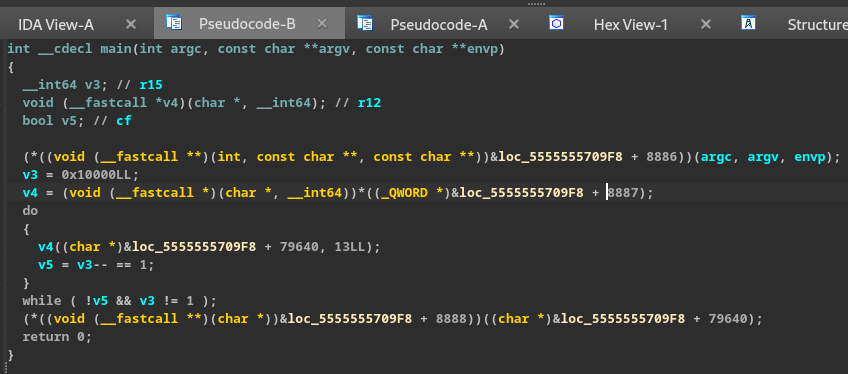Select the argc parameter in the signature
This screenshot has width=848, height=374.
[186, 49]
